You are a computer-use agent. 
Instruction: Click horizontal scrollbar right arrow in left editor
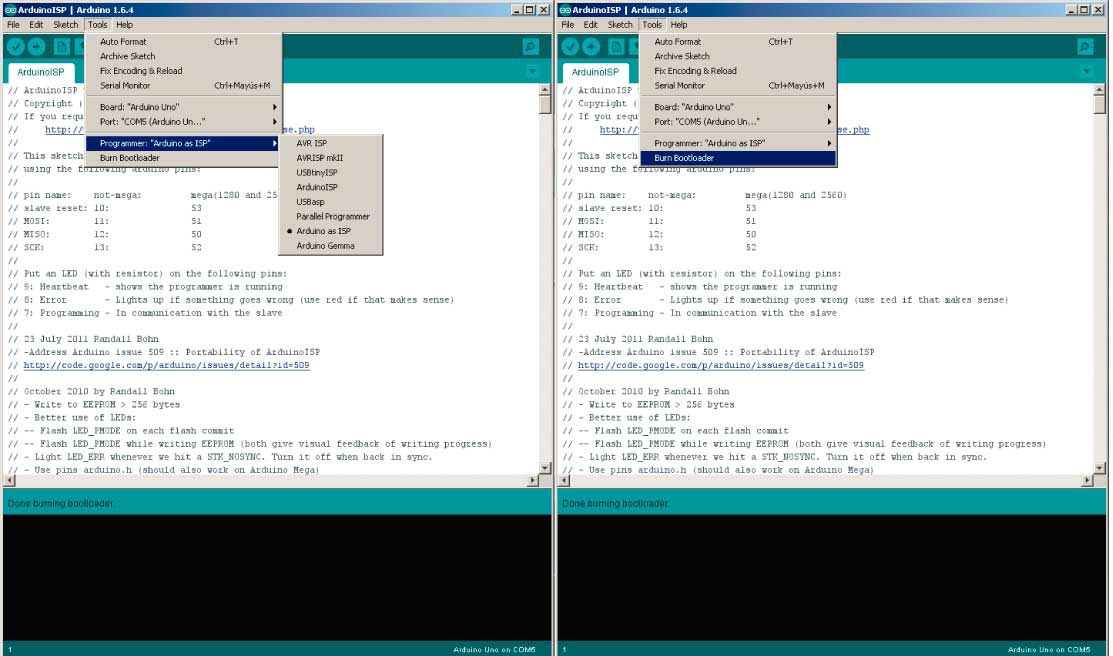[x=532, y=481]
